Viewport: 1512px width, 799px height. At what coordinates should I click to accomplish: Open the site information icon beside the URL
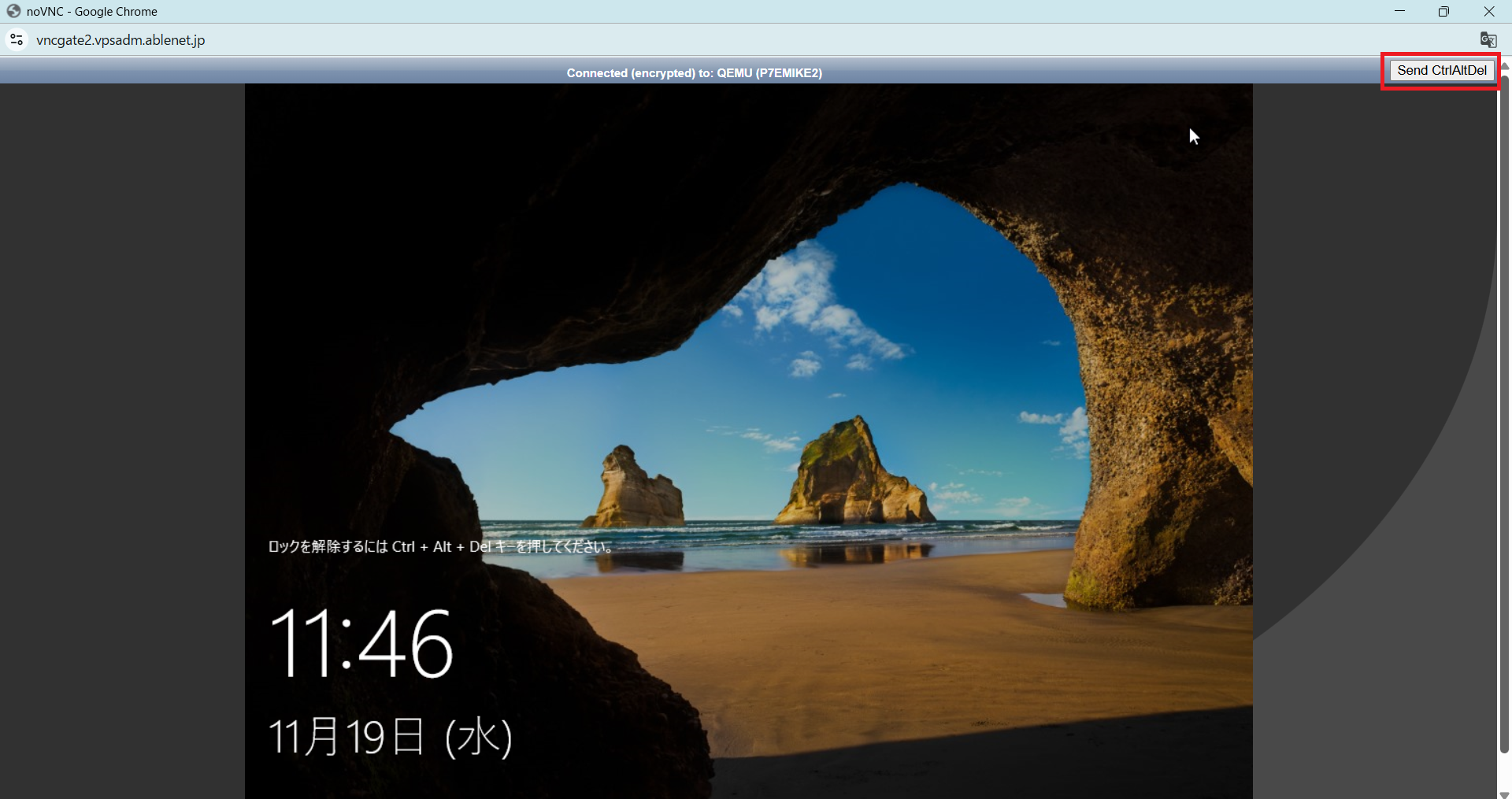tap(17, 39)
